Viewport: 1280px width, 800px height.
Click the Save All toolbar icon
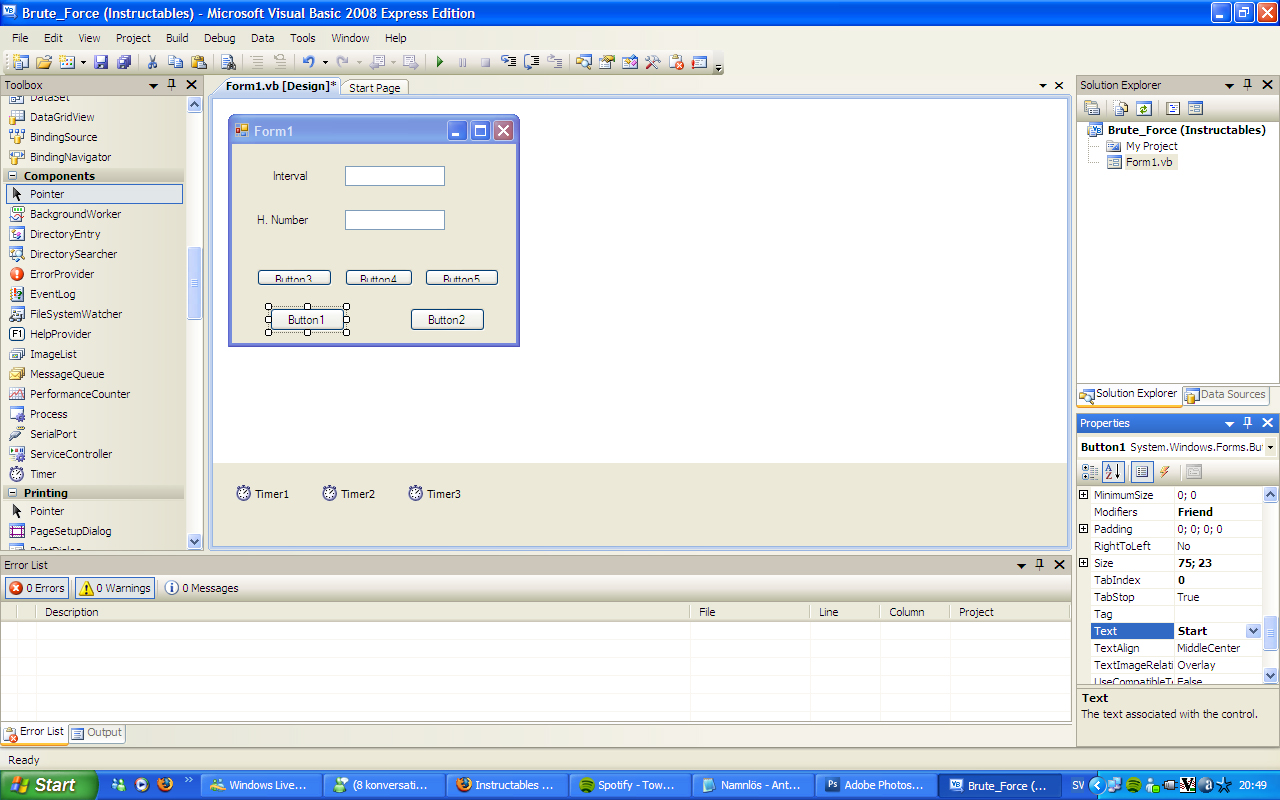[123, 62]
